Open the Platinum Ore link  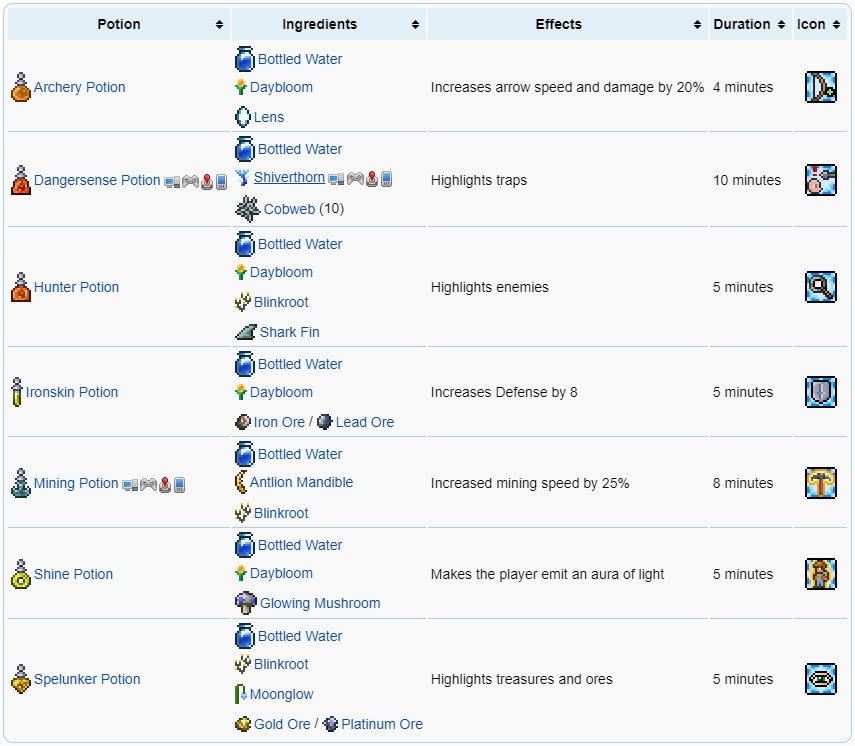coord(381,724)
